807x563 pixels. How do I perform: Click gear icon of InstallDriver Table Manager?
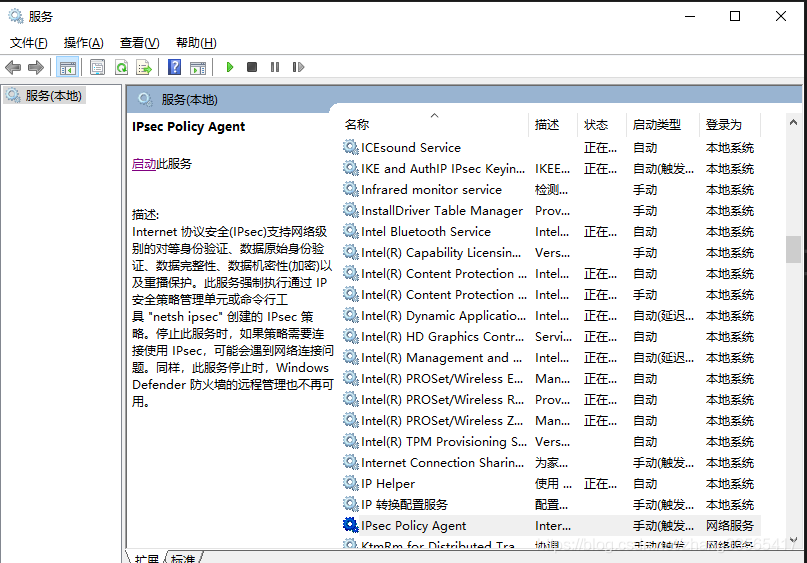point(350,210)
